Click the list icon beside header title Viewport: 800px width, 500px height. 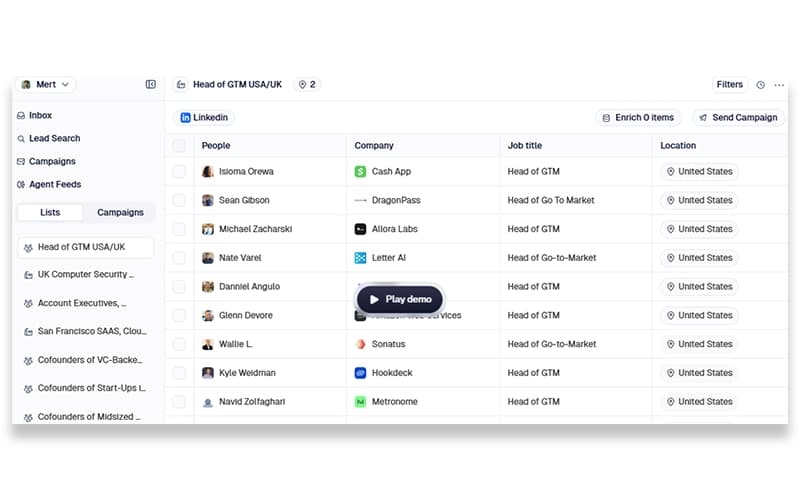click(181, 85)
